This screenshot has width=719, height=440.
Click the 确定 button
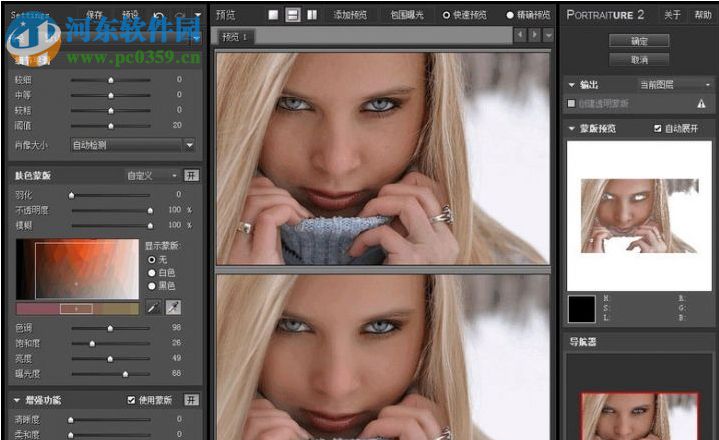639,41
